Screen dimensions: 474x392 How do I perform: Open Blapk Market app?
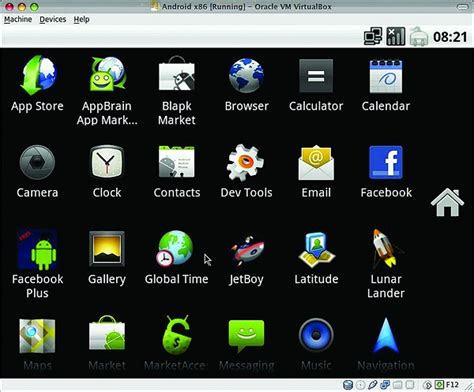(x=177, y=91)
